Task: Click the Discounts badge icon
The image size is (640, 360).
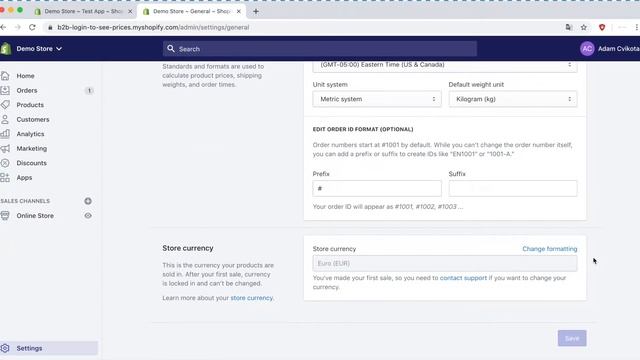Action: (5, 163)
